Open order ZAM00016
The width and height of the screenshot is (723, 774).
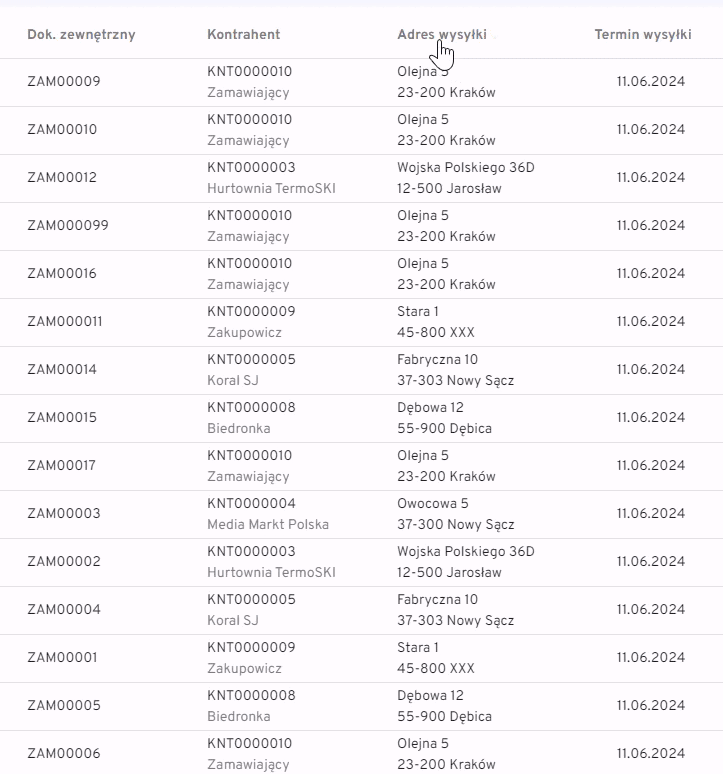[x=62, y=274]
